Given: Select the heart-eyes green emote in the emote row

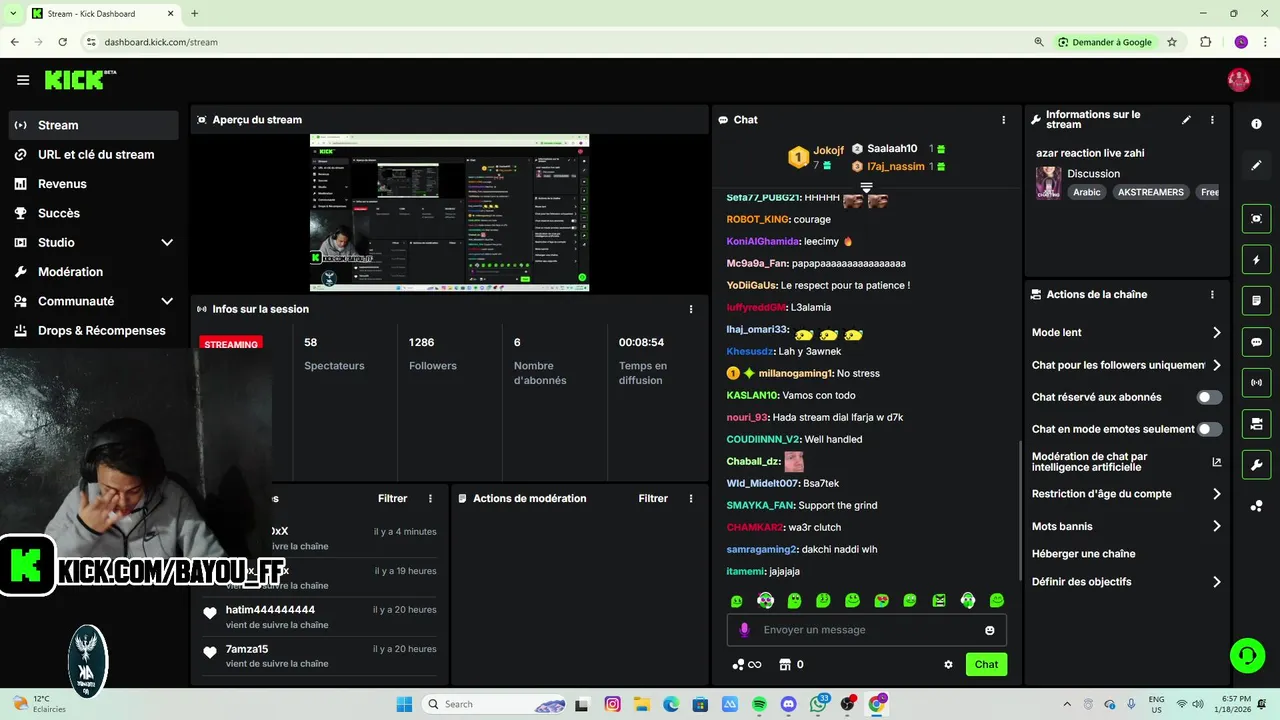Looking at the screenshot, I should [x=882, y=601].
